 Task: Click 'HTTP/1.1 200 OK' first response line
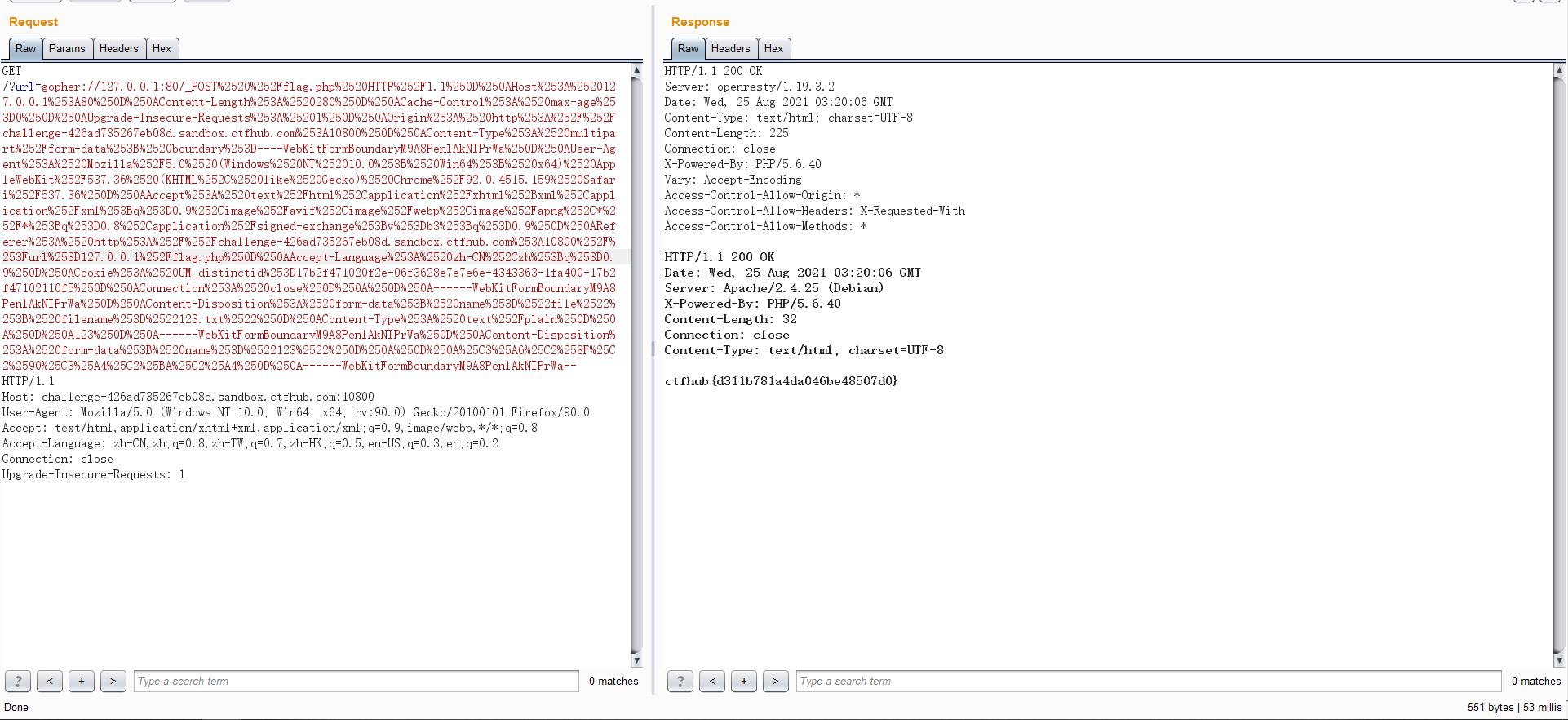tap(713, 71)
